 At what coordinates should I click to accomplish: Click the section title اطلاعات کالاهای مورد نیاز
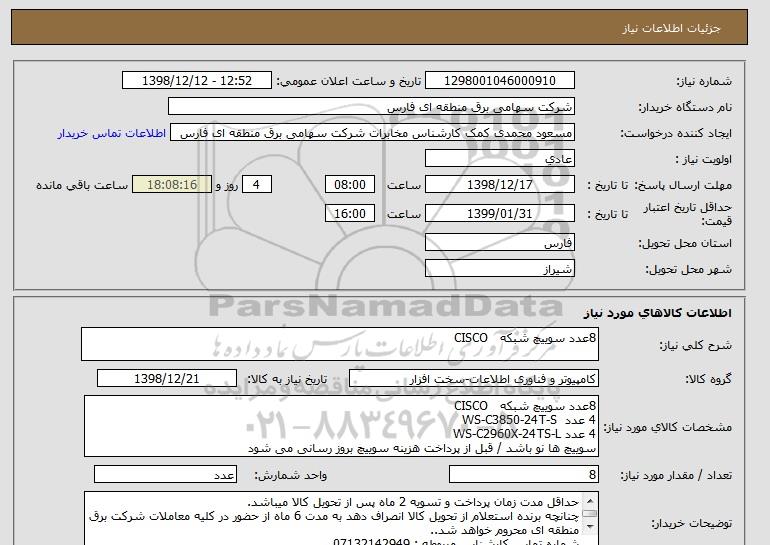(657, 313)
